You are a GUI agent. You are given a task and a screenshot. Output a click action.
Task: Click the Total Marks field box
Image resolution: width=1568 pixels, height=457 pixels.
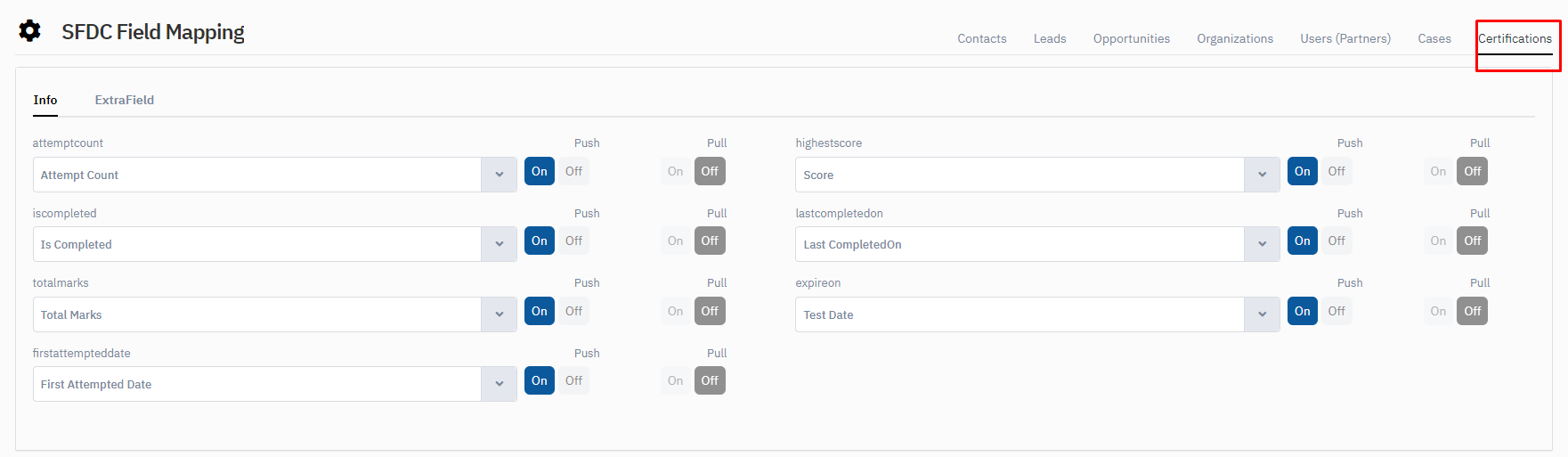[257, 314]
